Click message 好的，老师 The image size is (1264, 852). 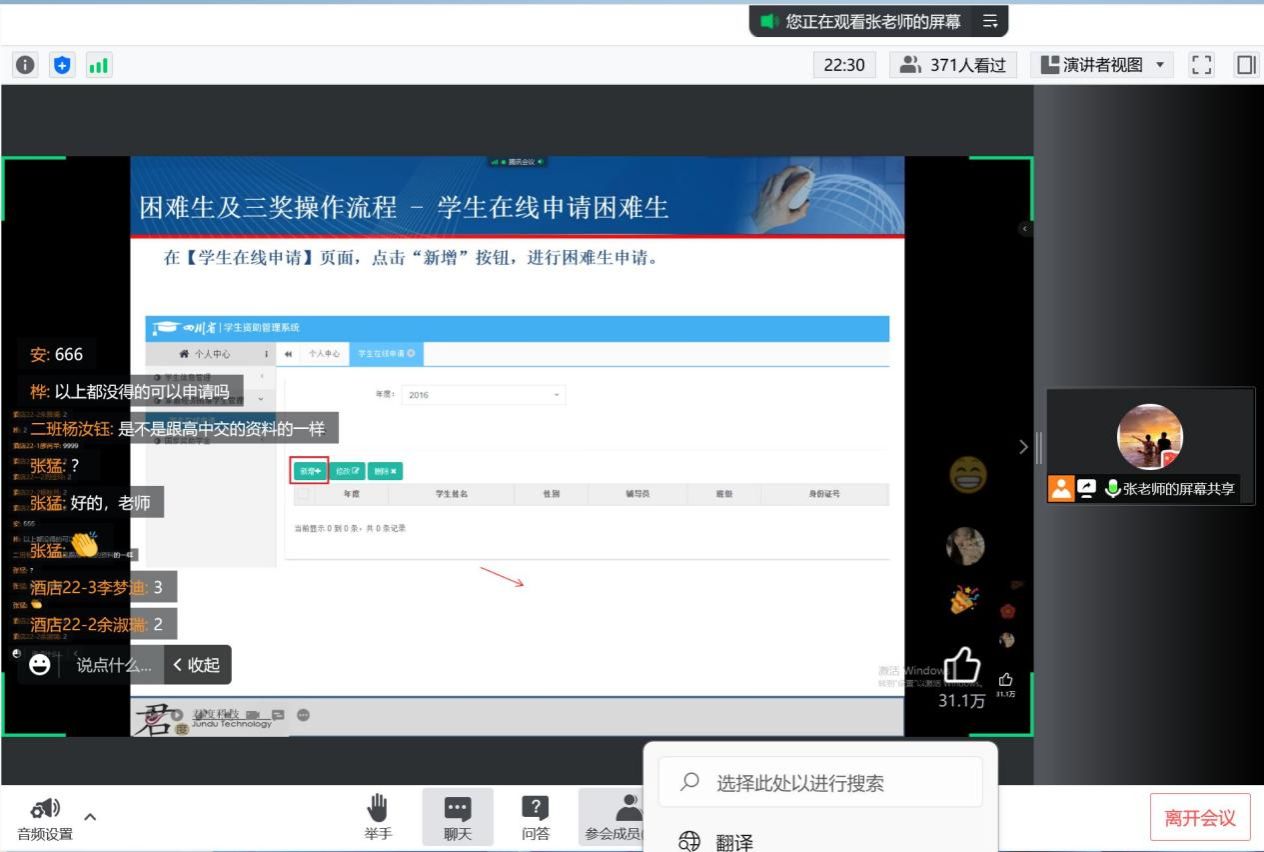[x=110, y=503]
